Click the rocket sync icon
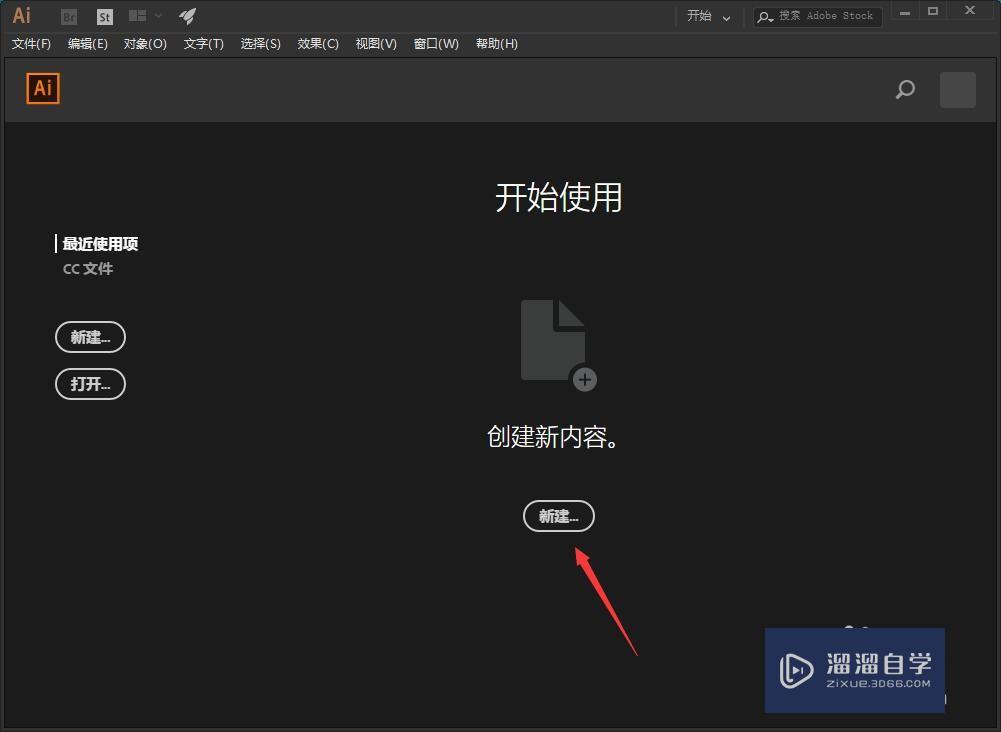 pos(187,15)
